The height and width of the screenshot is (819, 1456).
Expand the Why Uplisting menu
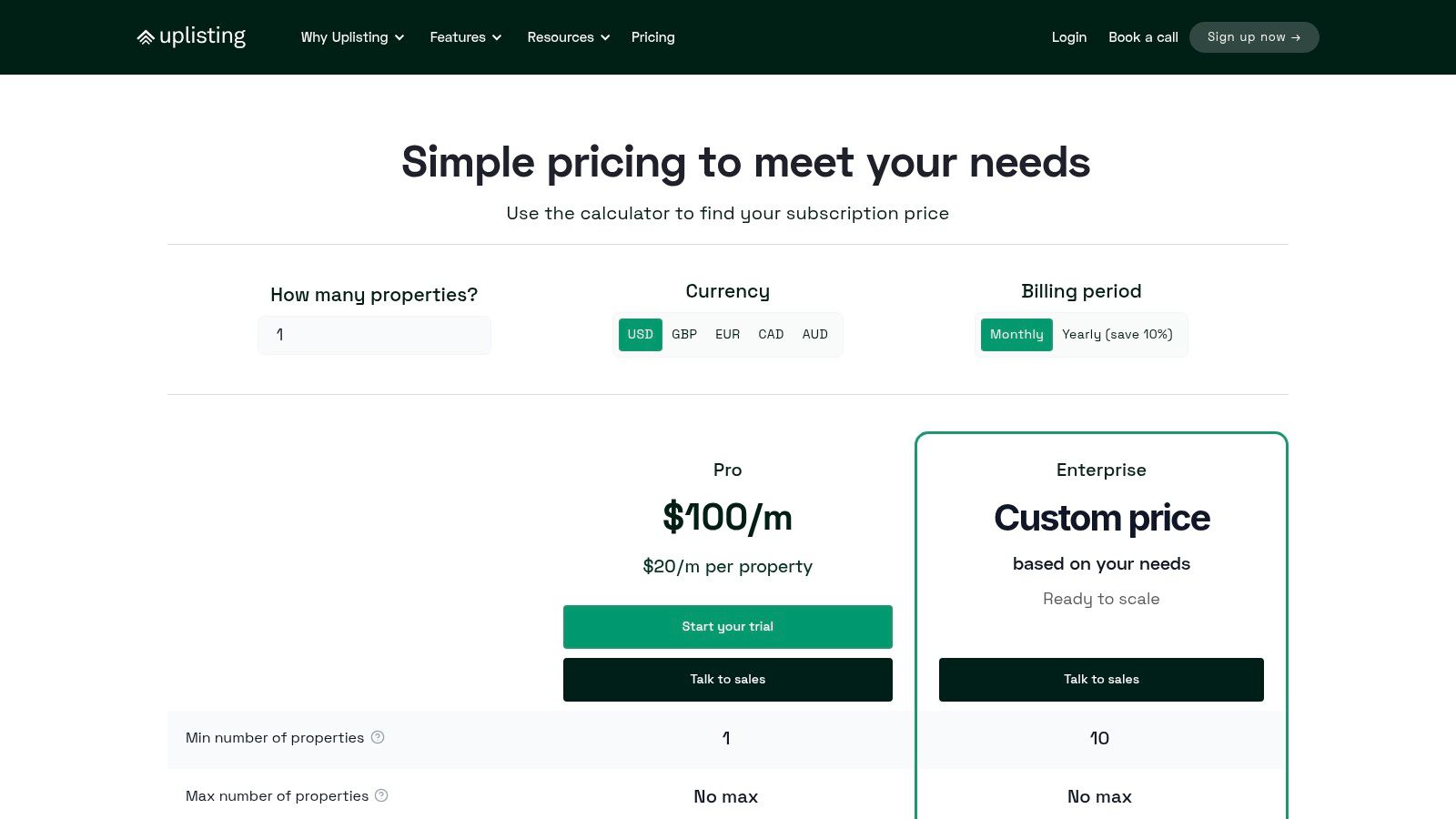(x=352, y=37)
